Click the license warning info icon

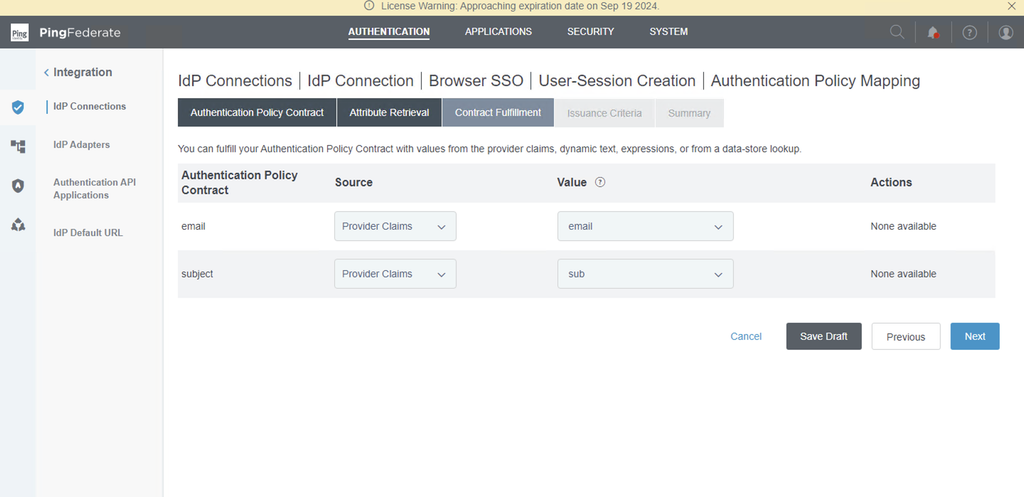[369, 6]
